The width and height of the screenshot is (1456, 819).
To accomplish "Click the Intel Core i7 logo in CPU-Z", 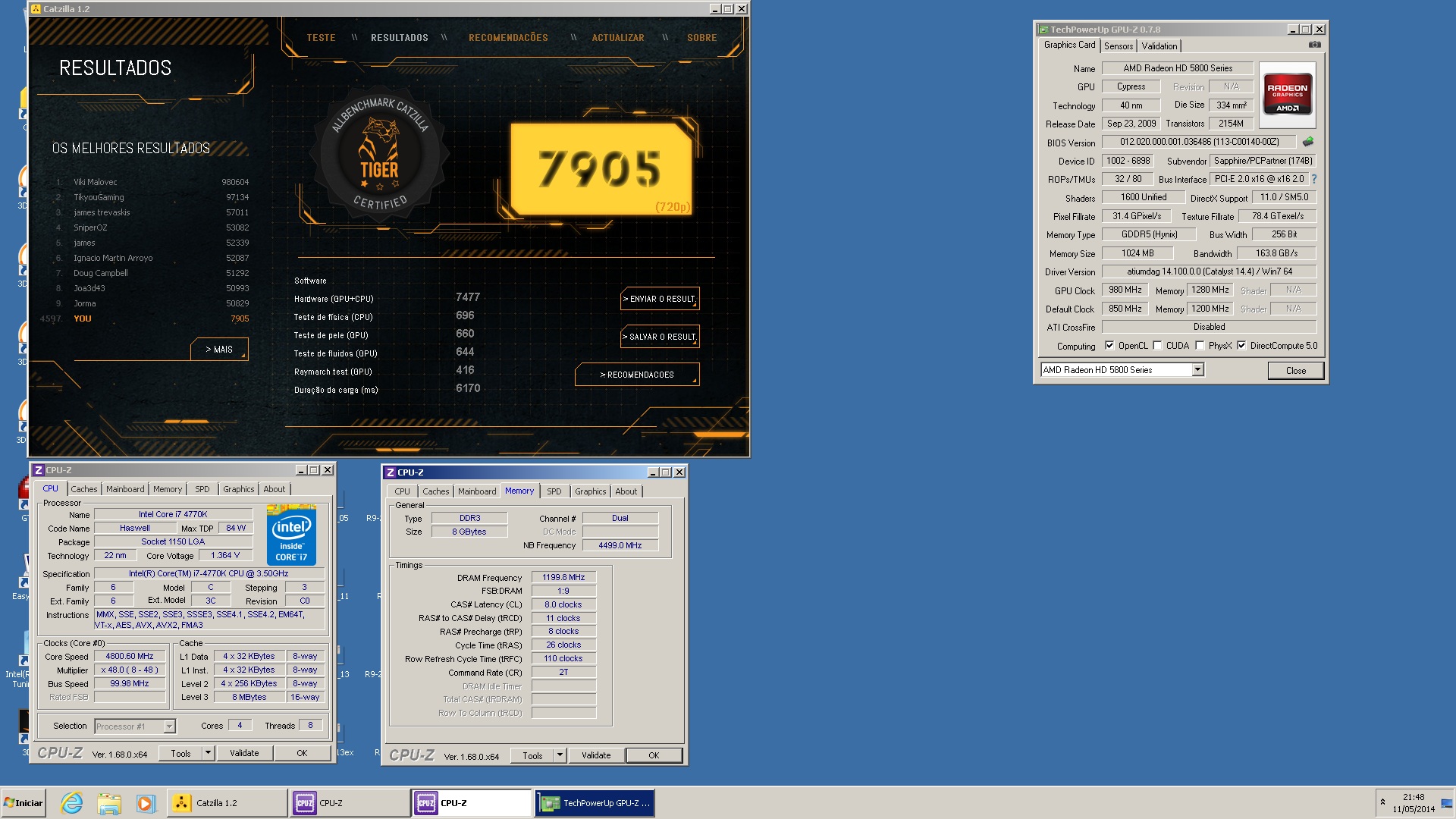I will click(291, 535).
